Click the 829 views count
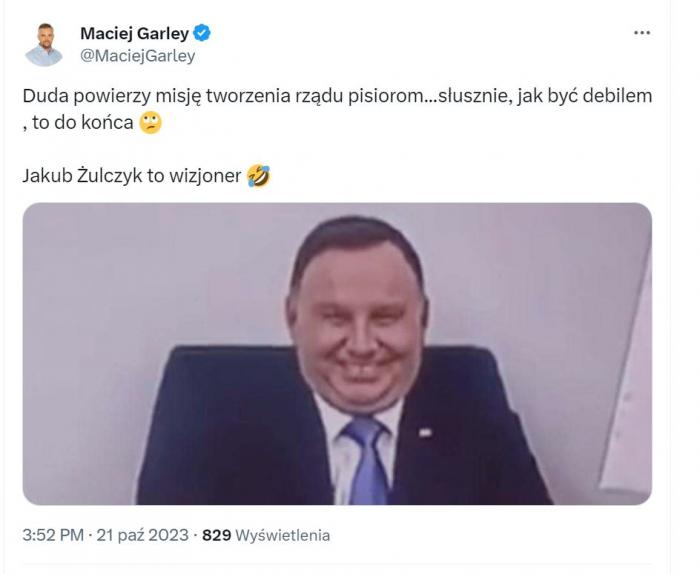Image resolution: width=700 pixels, height=574 pixels. point(217,535)
